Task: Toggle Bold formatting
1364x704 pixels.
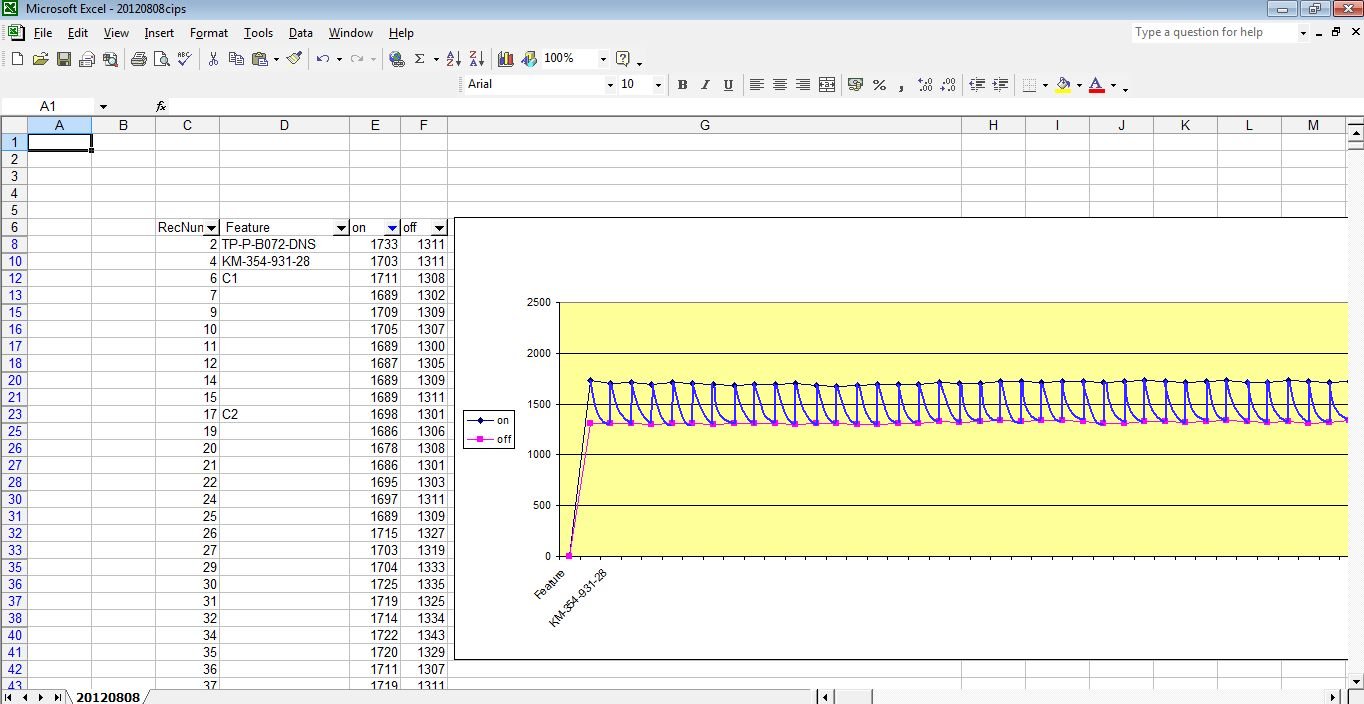Action: click(x=682, y=85)
